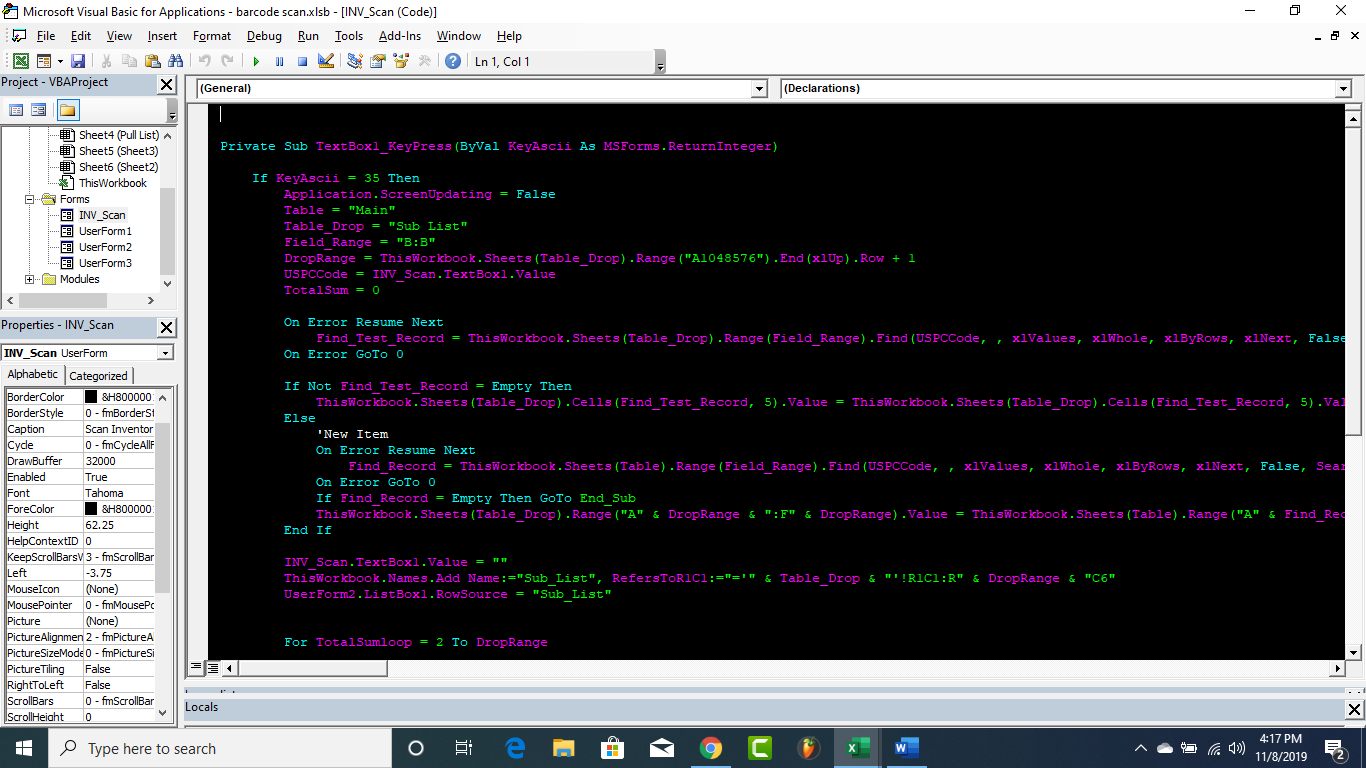Toggle Folders view in Project panel
Viewport: 1366px width, 768px height.
[x=67, y=110]
